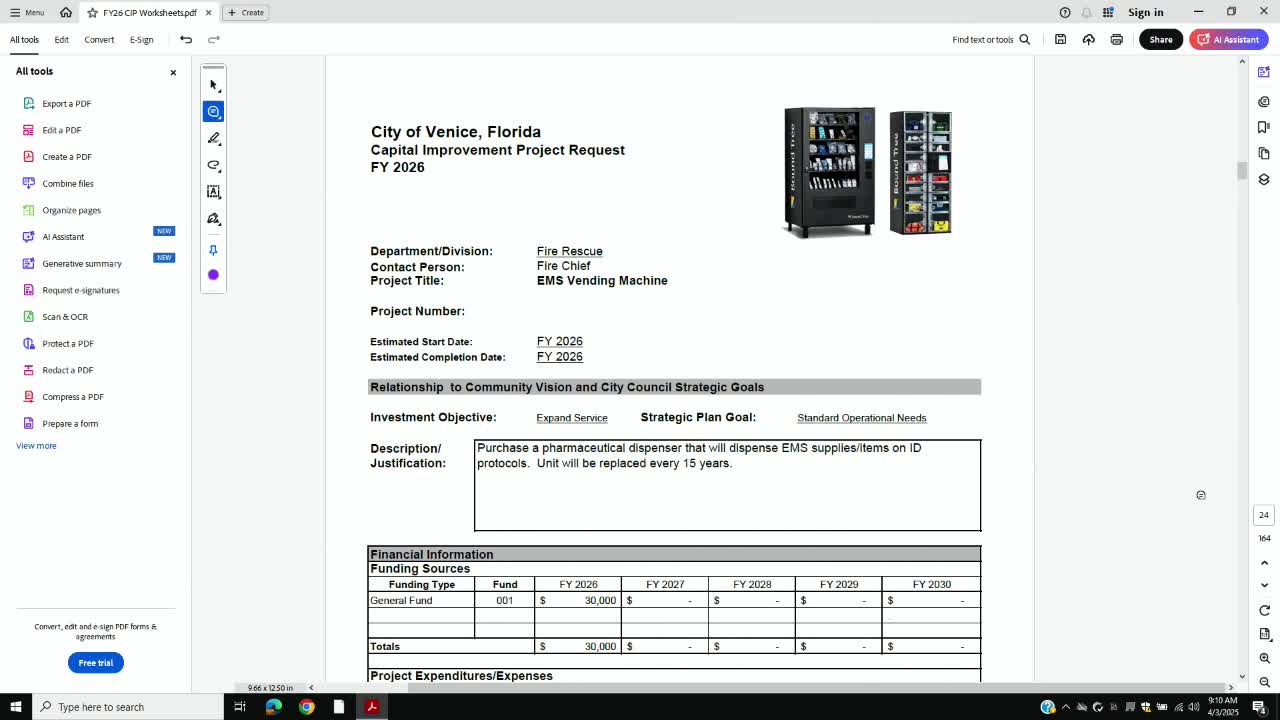Viewport: 1280px width, 720px height.
Task: Star the FY26 CIP Worksheets document
Action: click(x=92, y=13)
